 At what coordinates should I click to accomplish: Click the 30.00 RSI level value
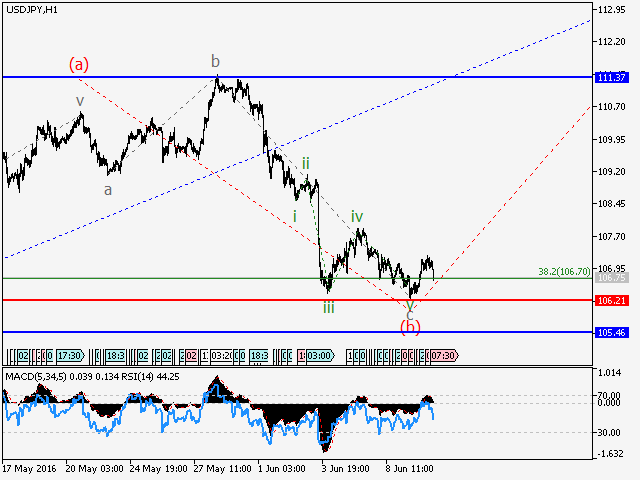(609, 432)
